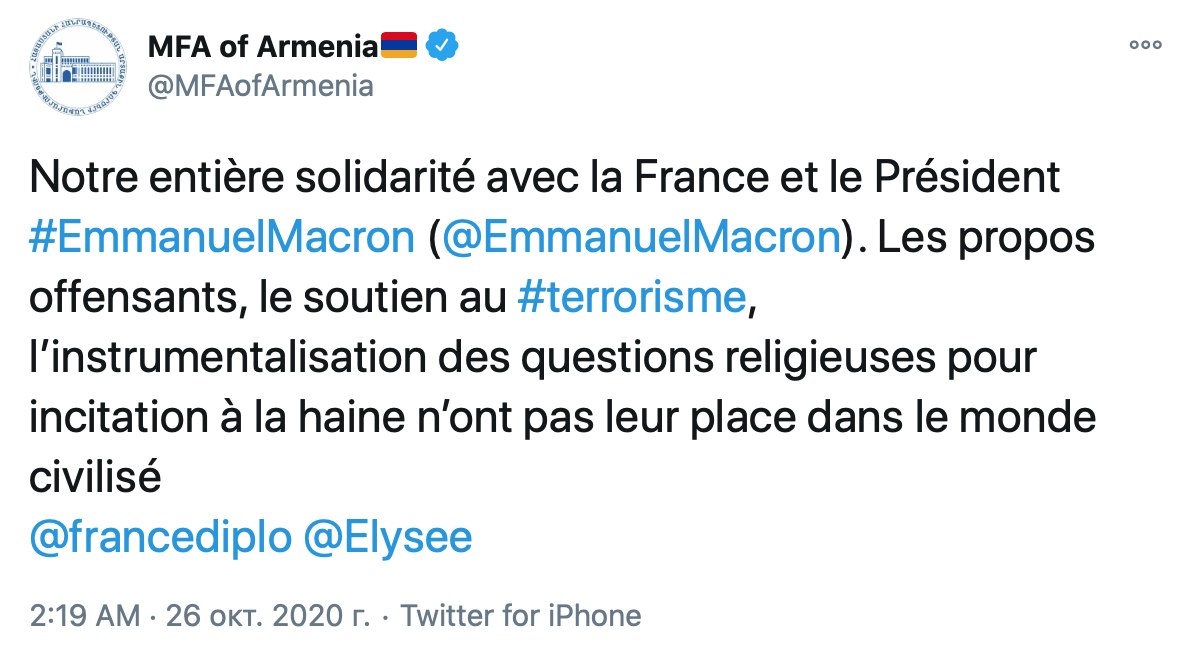Open the @MFAofArmenia handle link
Image resolution: width=1190 pixels, height=658 pixels.
coord(260,86)
